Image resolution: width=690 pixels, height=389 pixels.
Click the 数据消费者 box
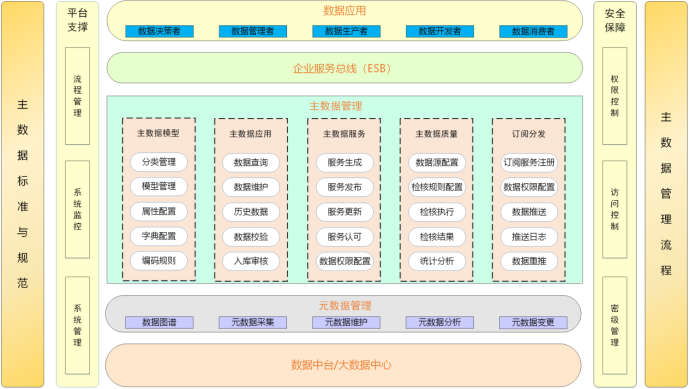[533, 31]
